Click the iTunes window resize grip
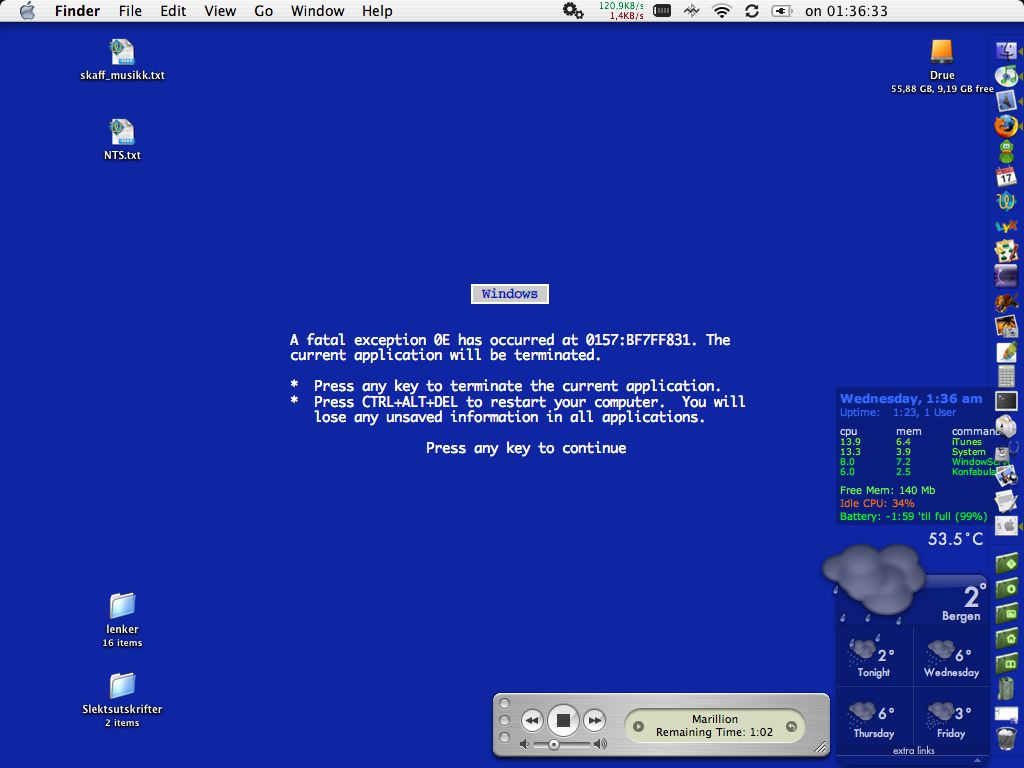Image resolution: width=1024 pixels, height=768 pixels. pyautogui.click(x=820, y=747)
